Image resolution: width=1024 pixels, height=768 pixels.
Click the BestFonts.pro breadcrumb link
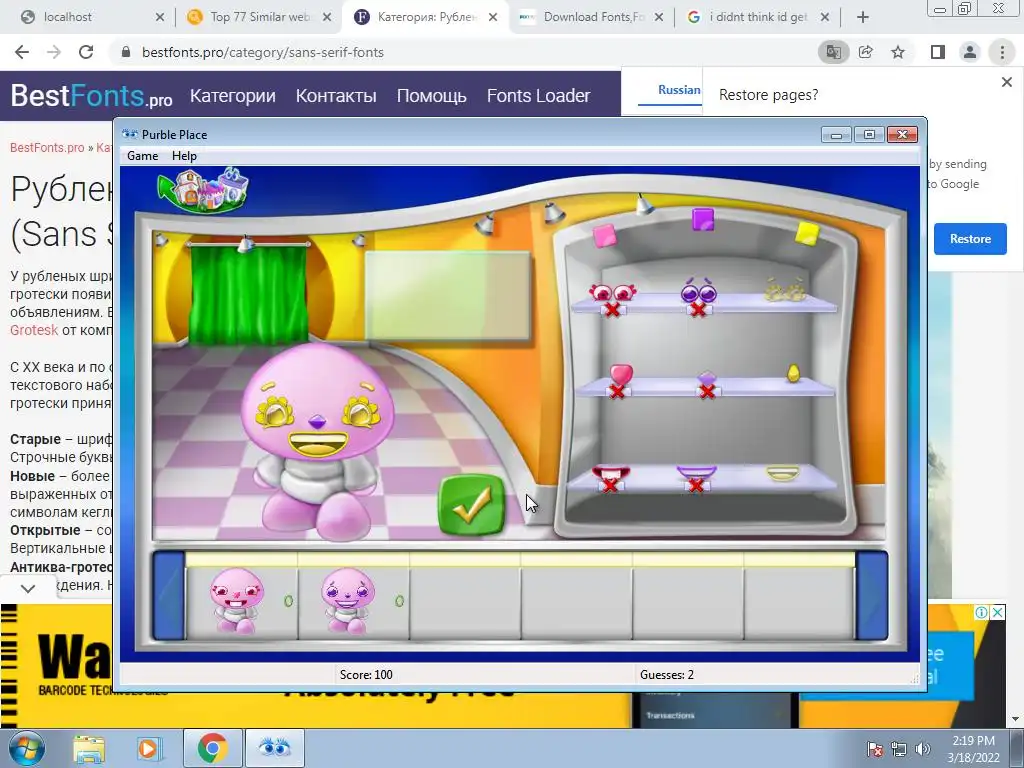pyautogui.click(x=47, y=148)
